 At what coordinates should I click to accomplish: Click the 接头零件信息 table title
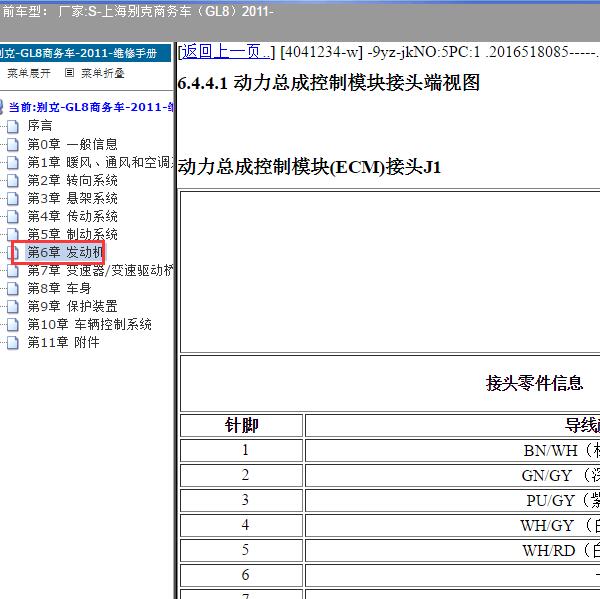pos(534,383)
